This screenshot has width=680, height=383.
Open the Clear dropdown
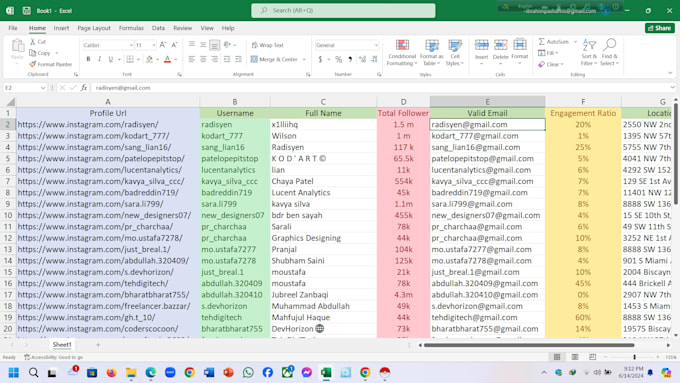click(x=551, y=64)
